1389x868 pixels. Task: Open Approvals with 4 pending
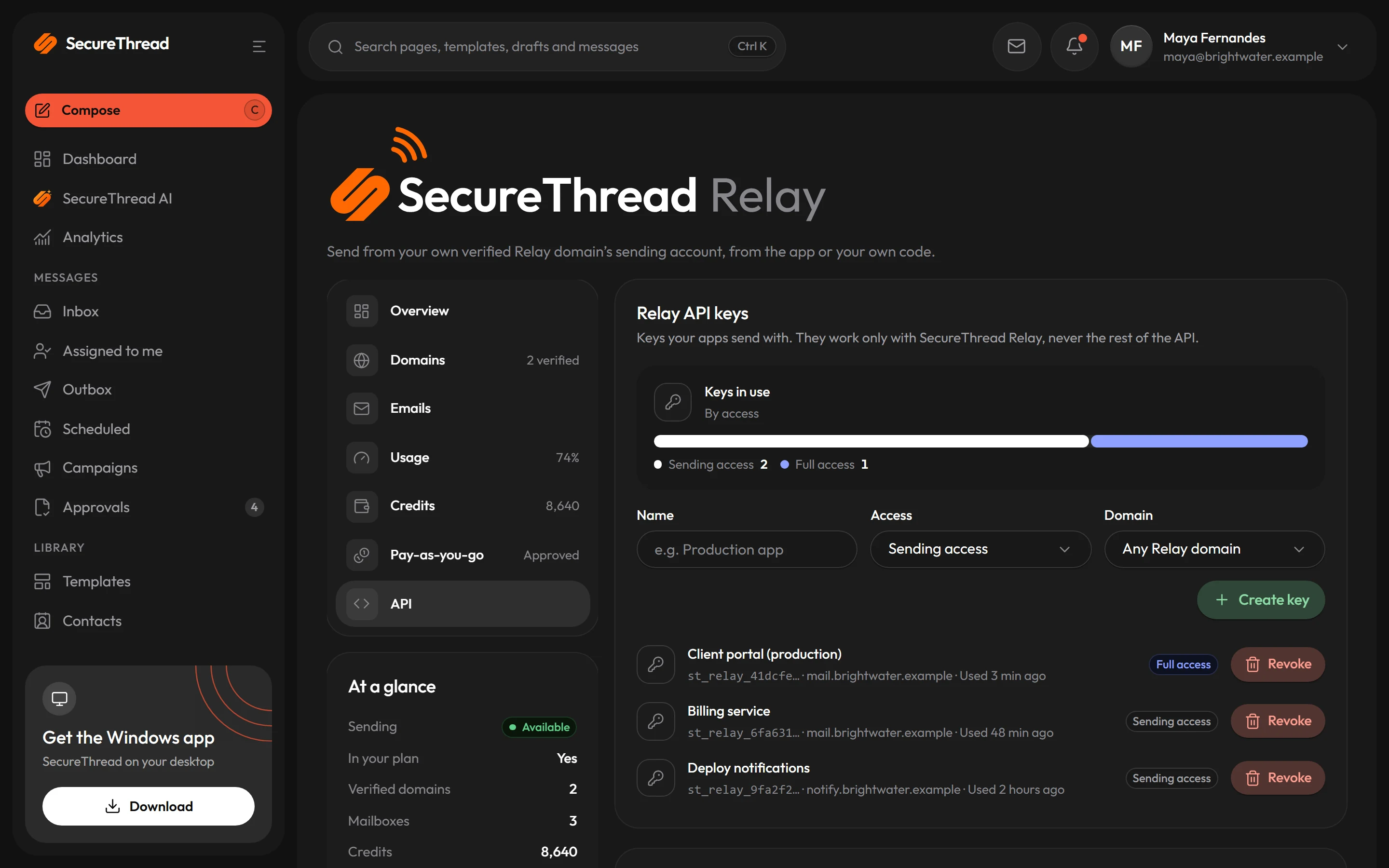click(148, 507)
